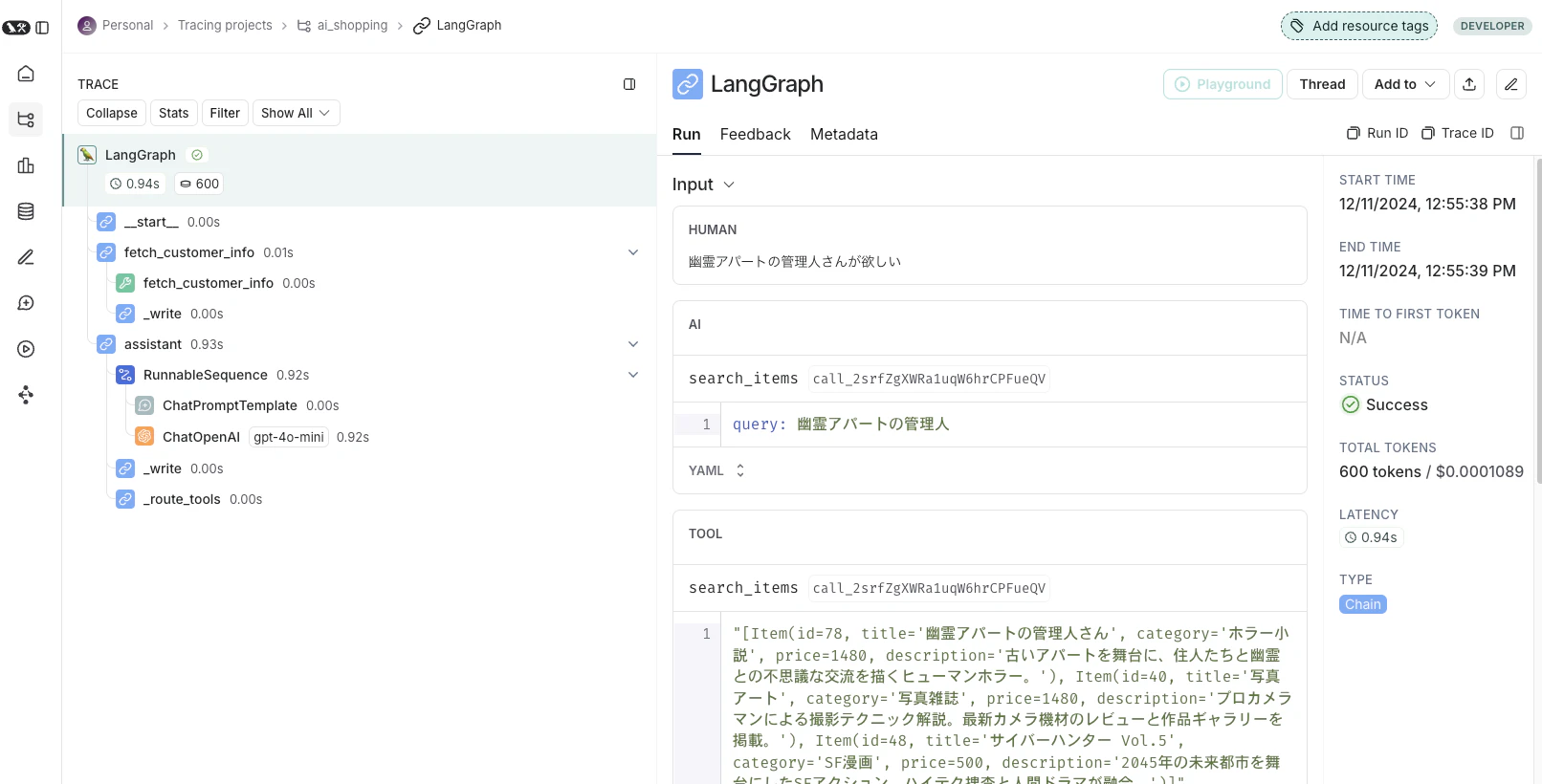Toggle the run details side panel icon

(1517, 133)
